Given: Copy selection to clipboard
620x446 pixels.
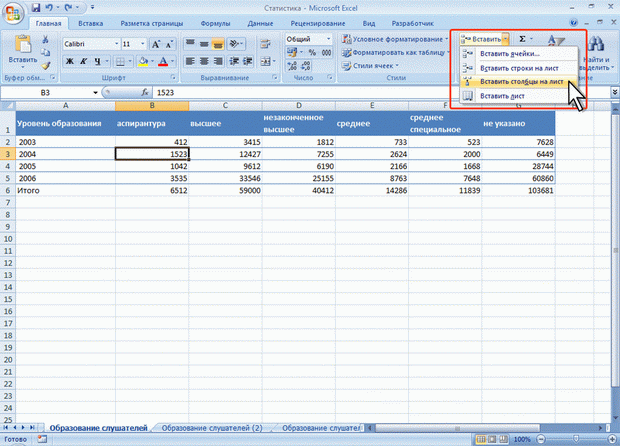Looking at the screenshot, I should [45, 52].
